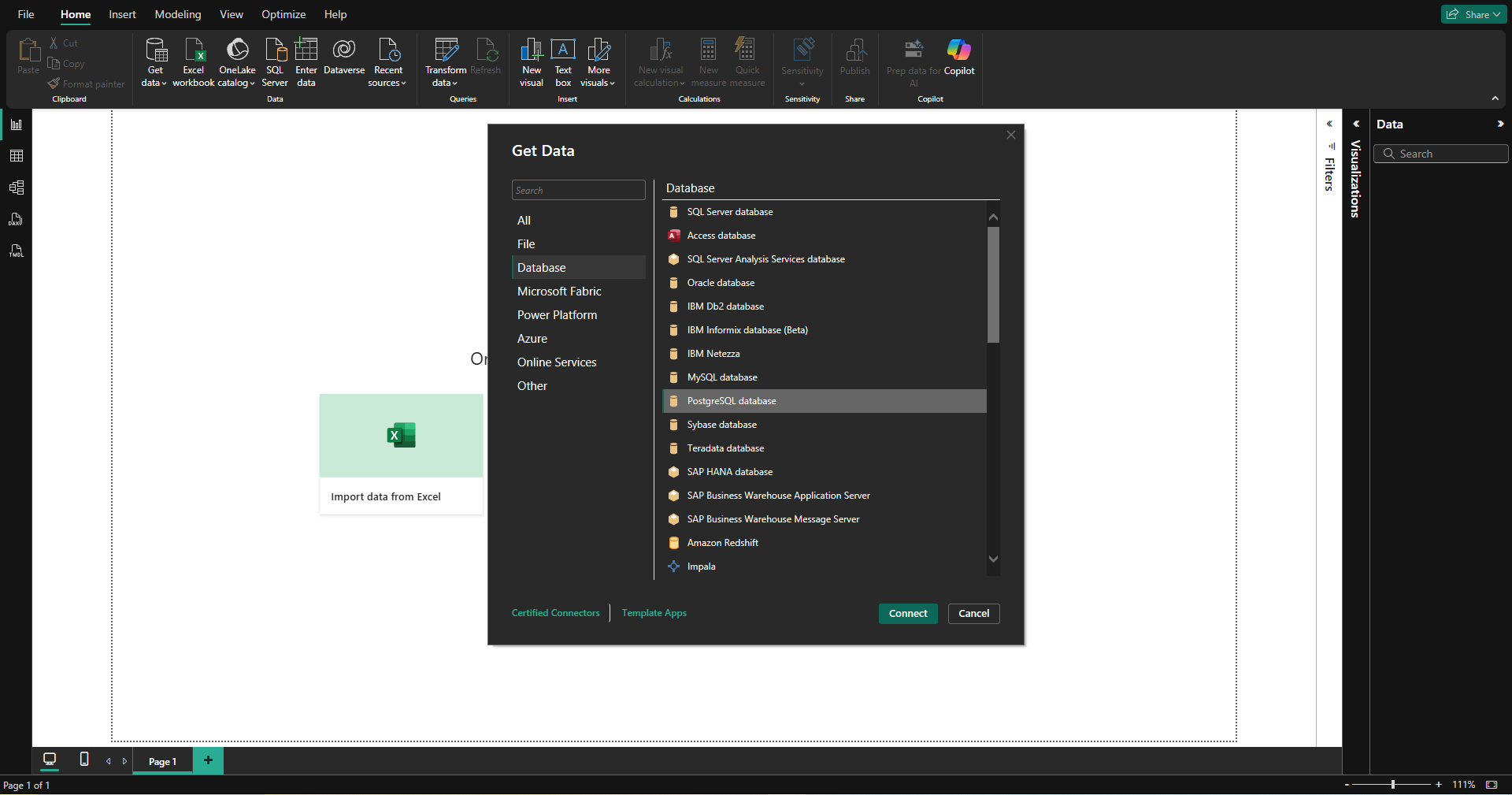Select SQL Server database in list

click(825, 212)
